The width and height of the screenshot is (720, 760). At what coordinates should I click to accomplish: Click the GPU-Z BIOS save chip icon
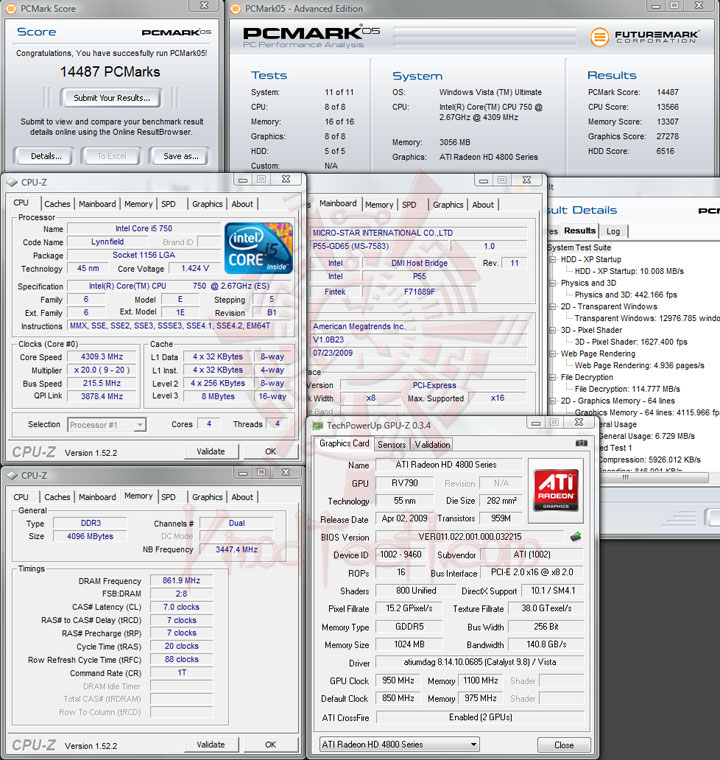pyautogui.click(x=576, y=537)
